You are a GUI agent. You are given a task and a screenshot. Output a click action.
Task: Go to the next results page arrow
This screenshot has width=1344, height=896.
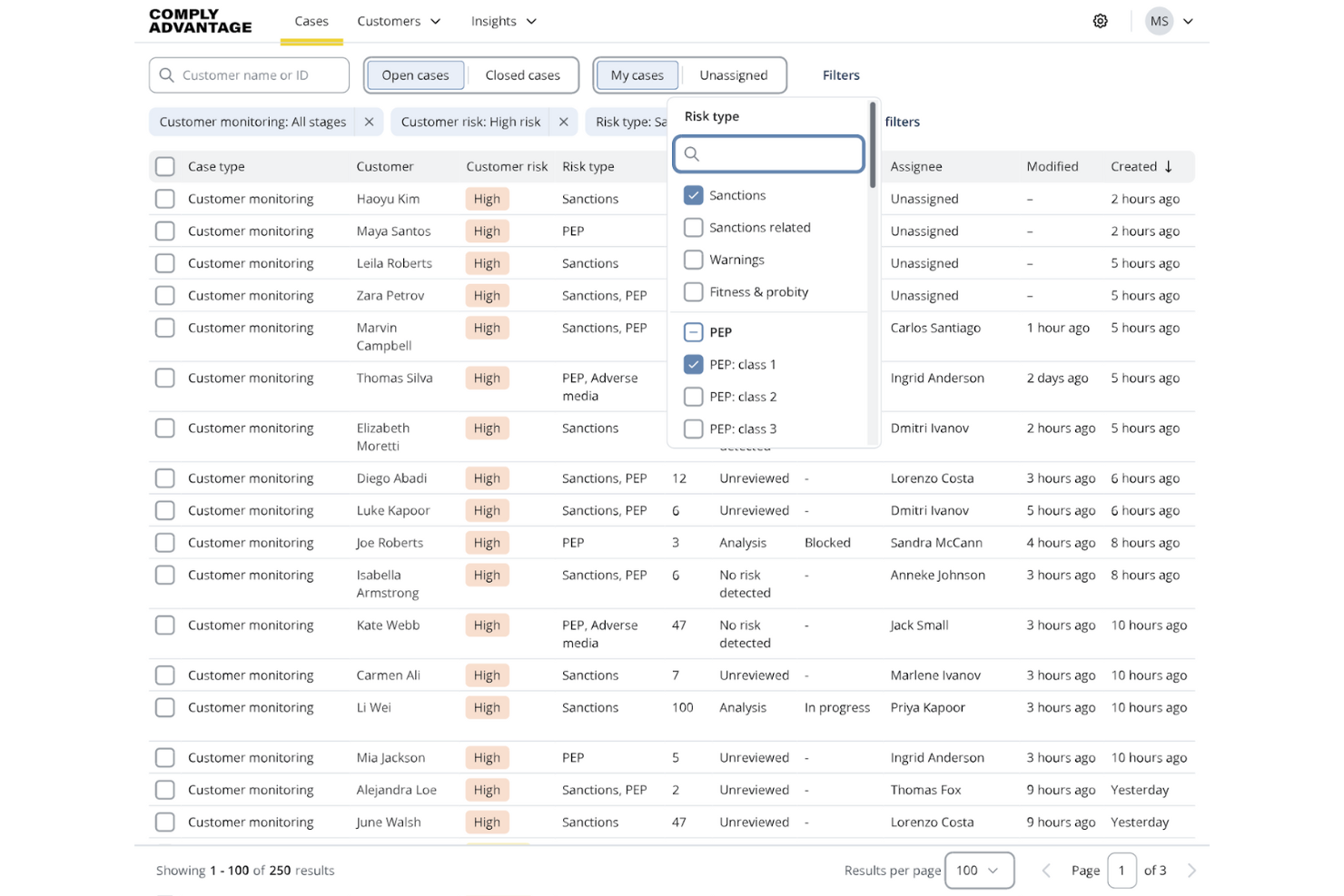tap(1191, 871)
